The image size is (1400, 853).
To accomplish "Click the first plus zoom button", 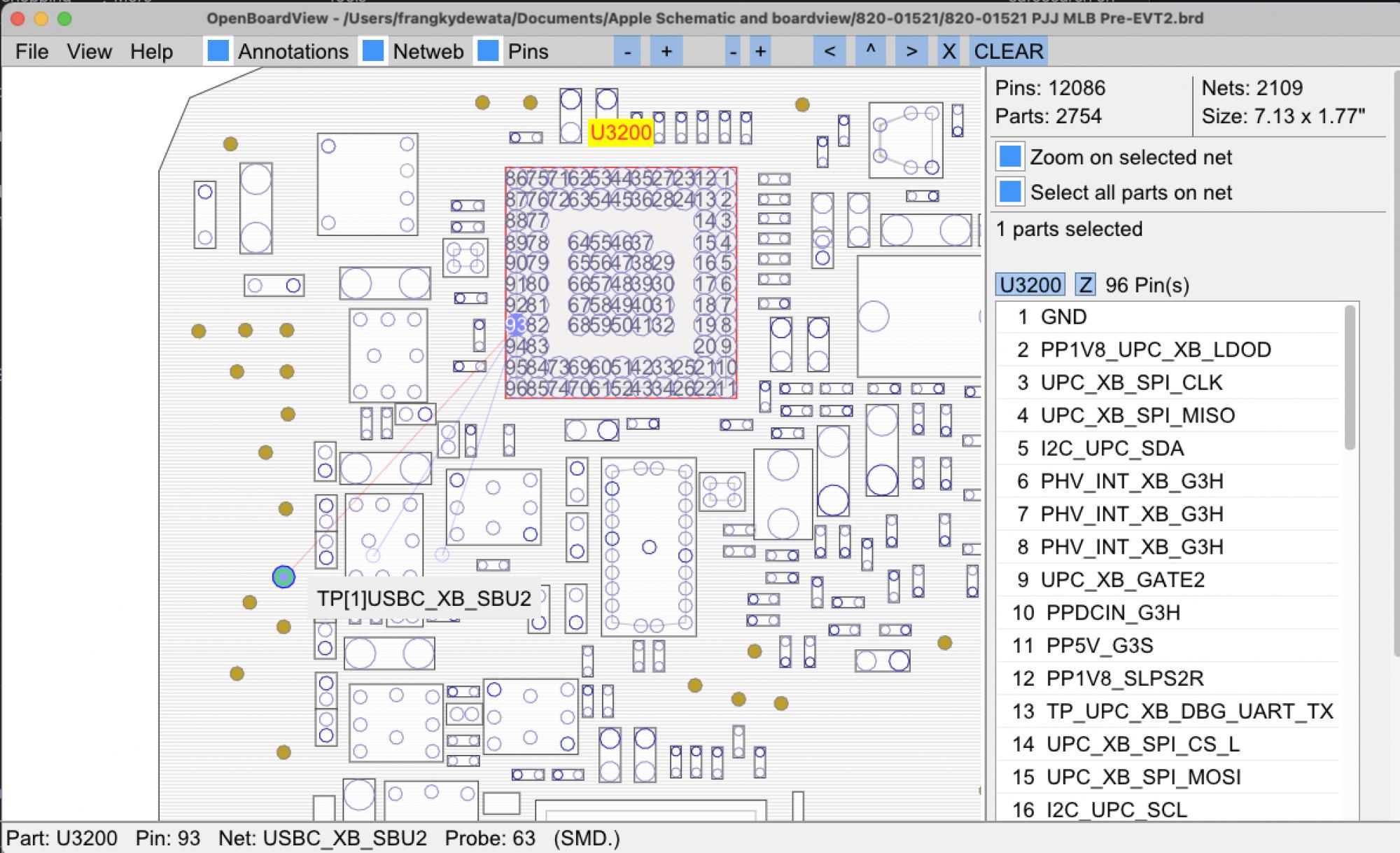I will (x=666, y=51).
